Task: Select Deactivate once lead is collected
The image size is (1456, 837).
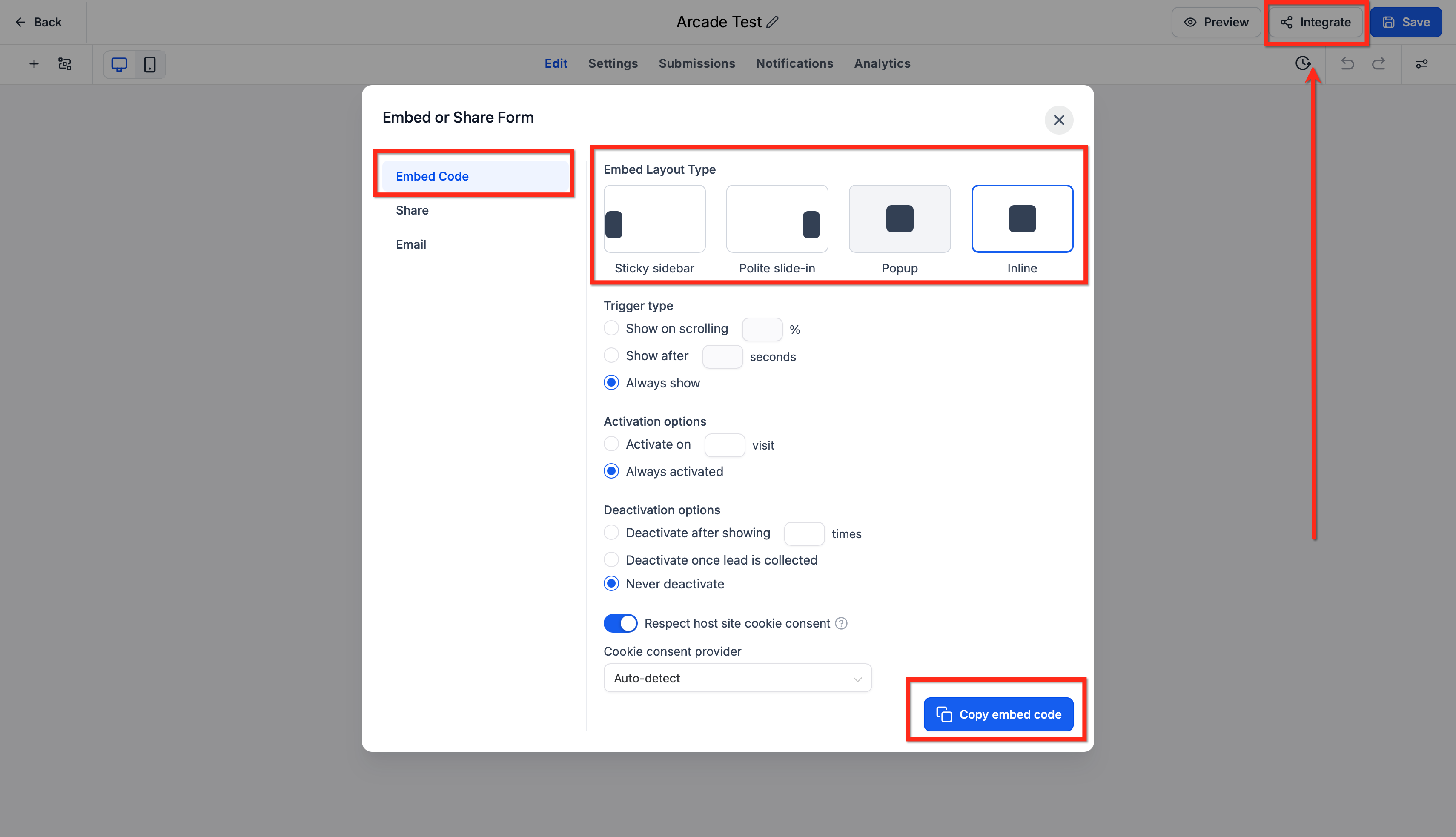Action: tap(611, 560)
